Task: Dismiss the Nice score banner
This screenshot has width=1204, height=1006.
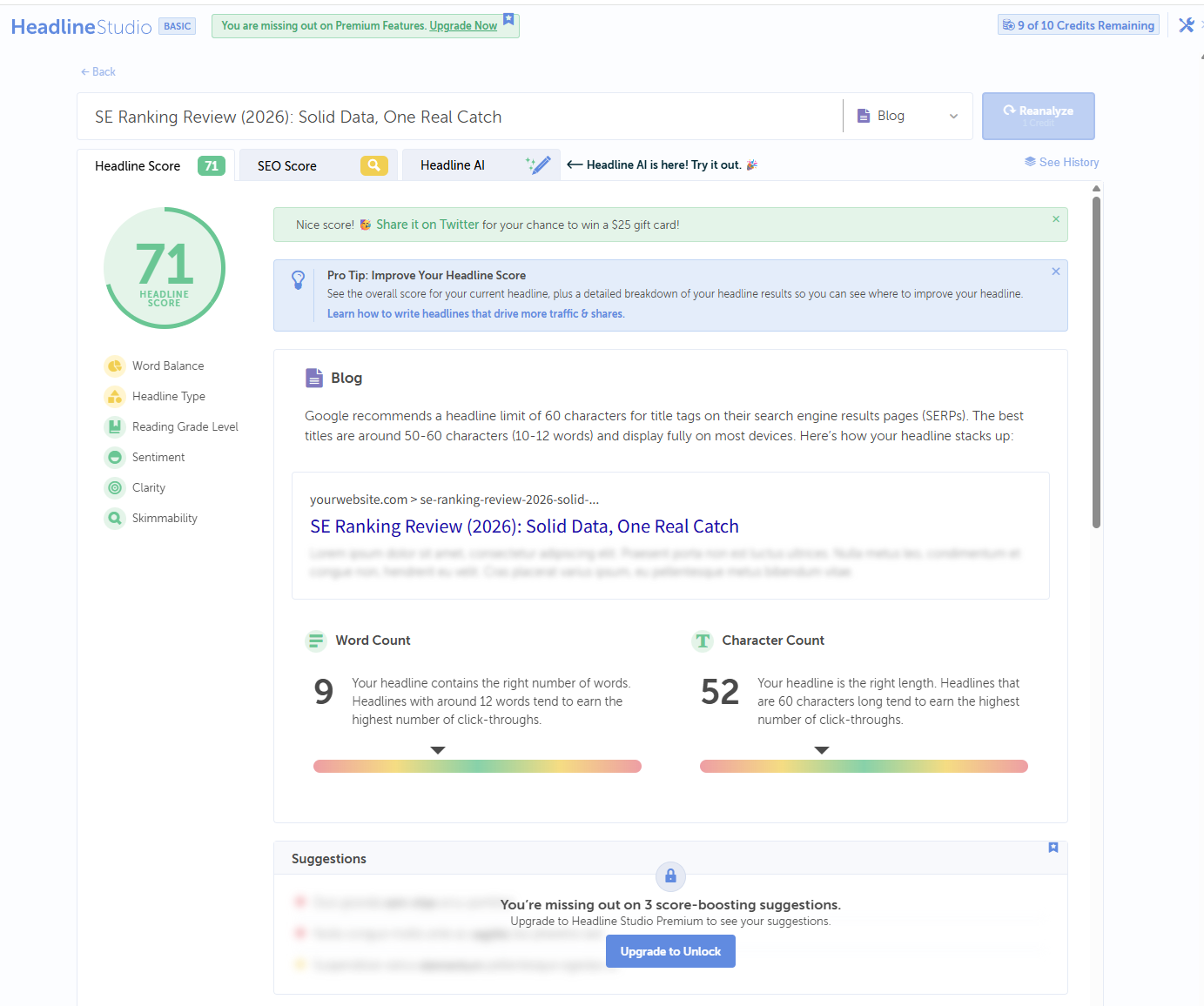Action: click(x=1056, y=219)
